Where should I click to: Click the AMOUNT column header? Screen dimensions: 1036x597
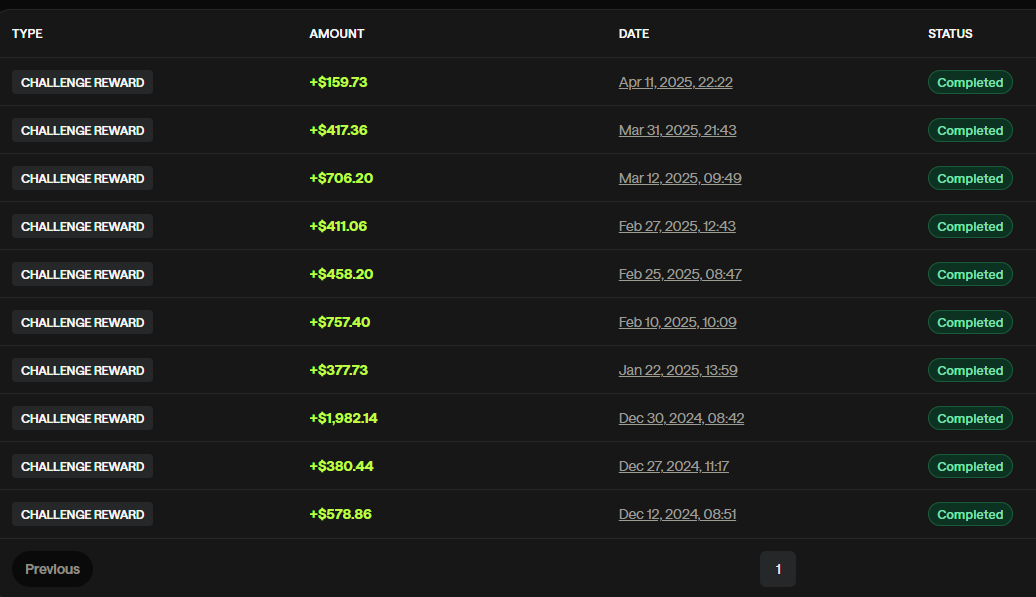tap(337, 34)
